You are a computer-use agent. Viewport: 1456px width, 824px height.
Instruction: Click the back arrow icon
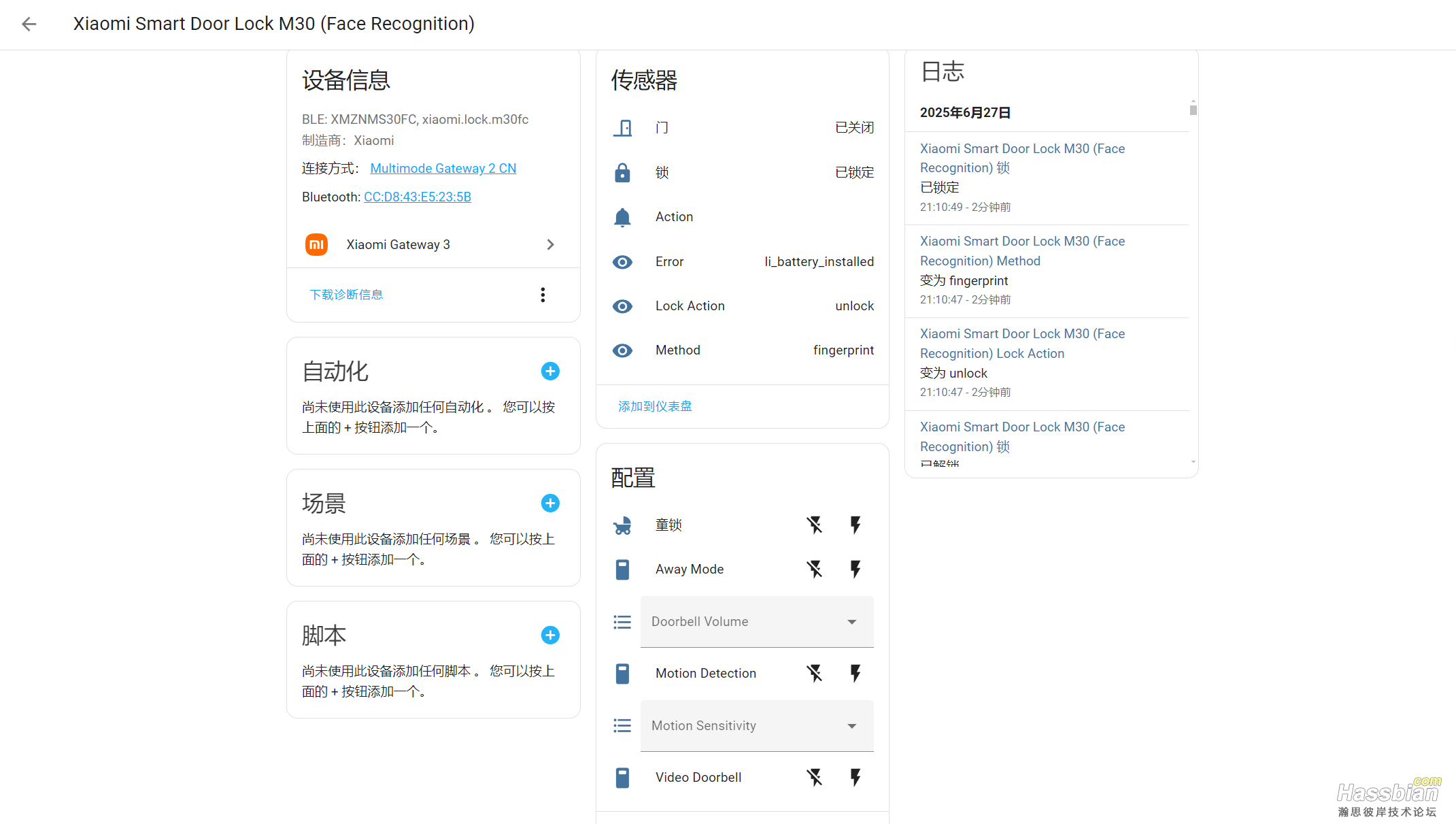click(29, 24)
